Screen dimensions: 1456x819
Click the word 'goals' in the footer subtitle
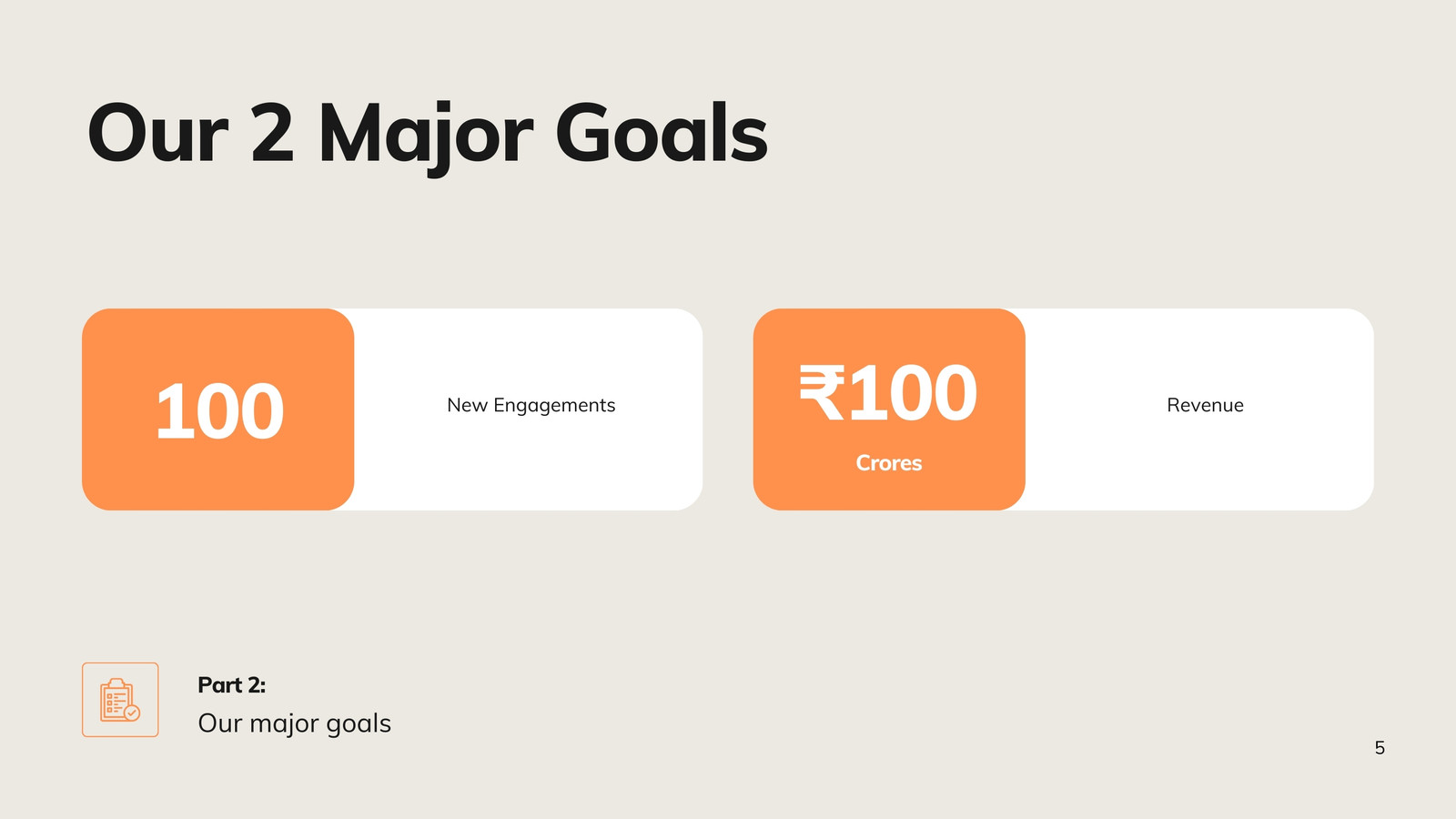359,724
